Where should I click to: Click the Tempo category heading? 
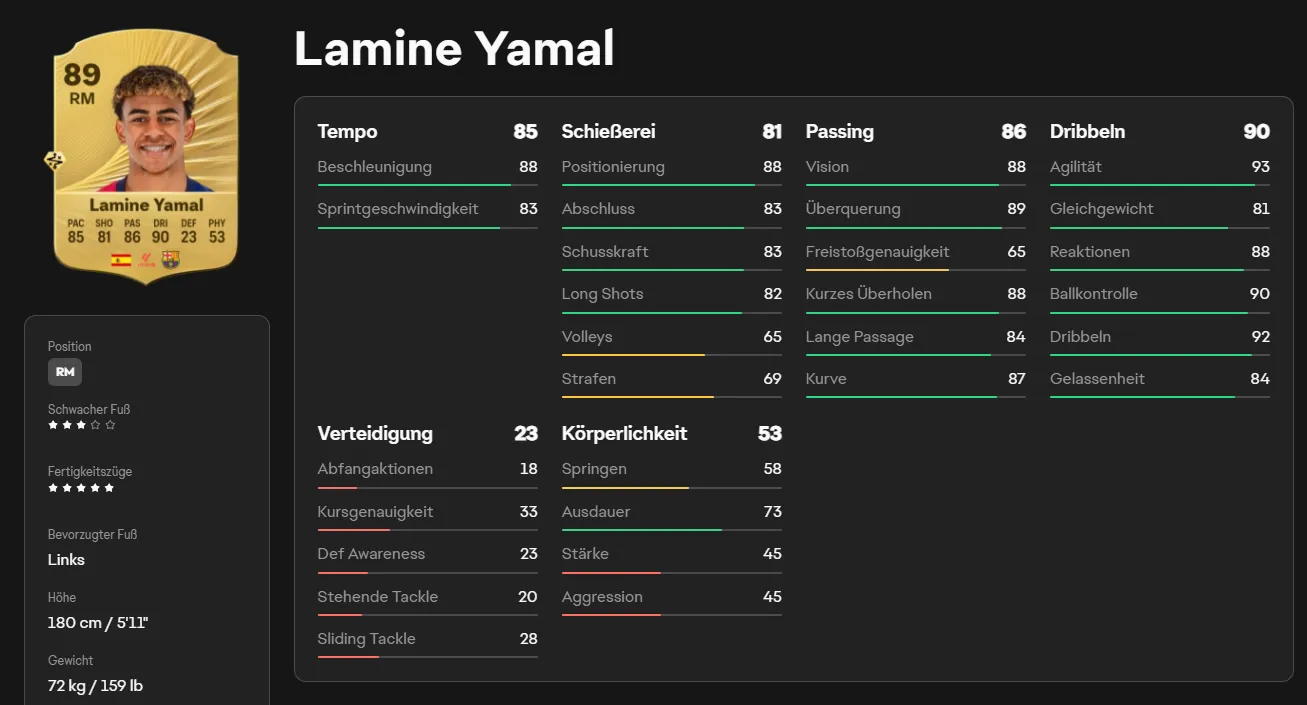pos(347,131)
